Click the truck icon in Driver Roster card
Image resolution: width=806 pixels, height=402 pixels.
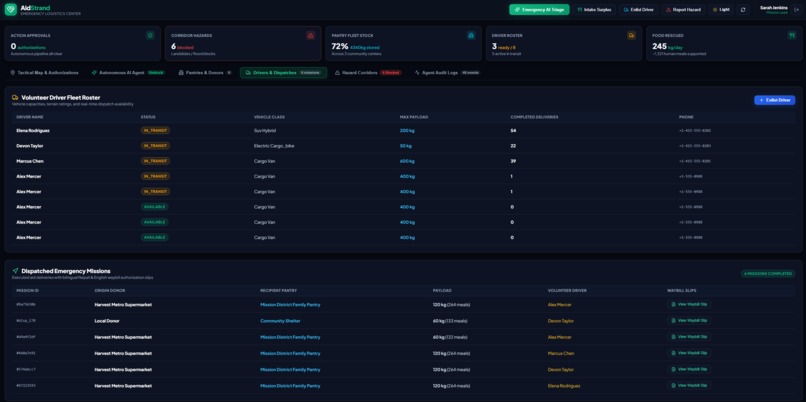point(631,35)
